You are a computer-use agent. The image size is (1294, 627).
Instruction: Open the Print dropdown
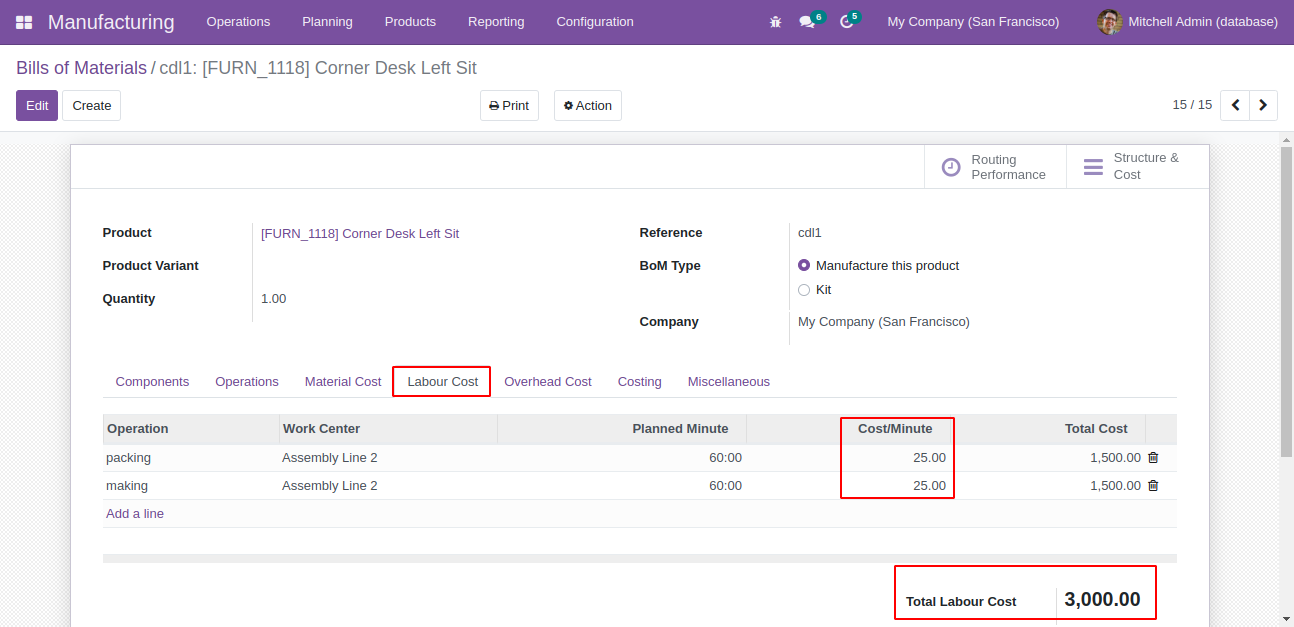(509, 106)
